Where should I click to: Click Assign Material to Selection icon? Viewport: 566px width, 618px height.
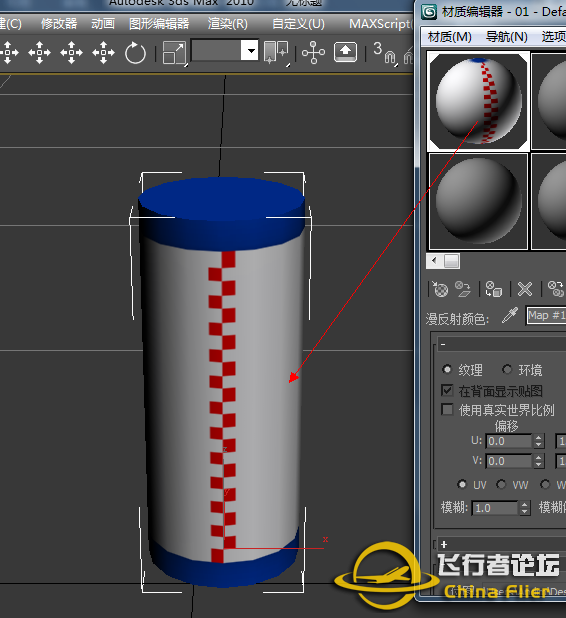[x=493, y=289]
